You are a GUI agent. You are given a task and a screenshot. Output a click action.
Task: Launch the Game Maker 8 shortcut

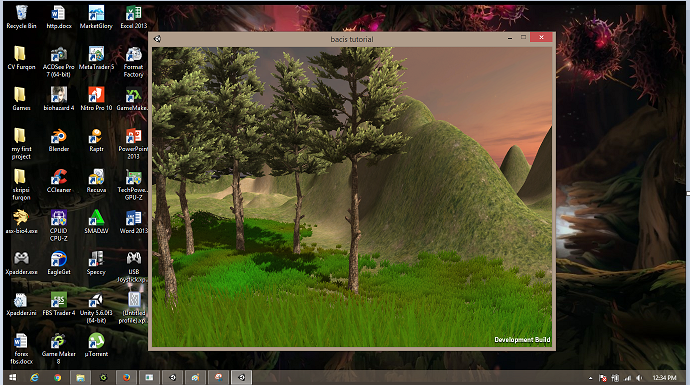[x=59, y=349]
